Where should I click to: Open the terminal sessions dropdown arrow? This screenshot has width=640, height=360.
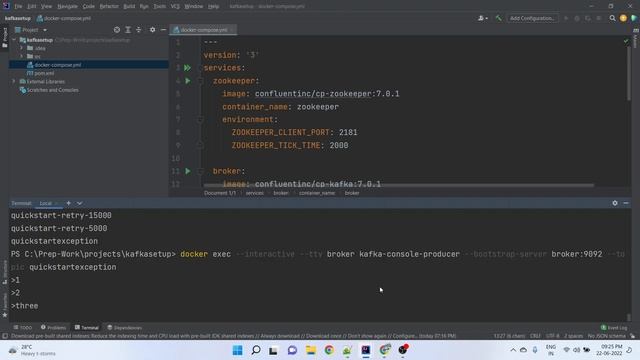[x=80, y=203]
